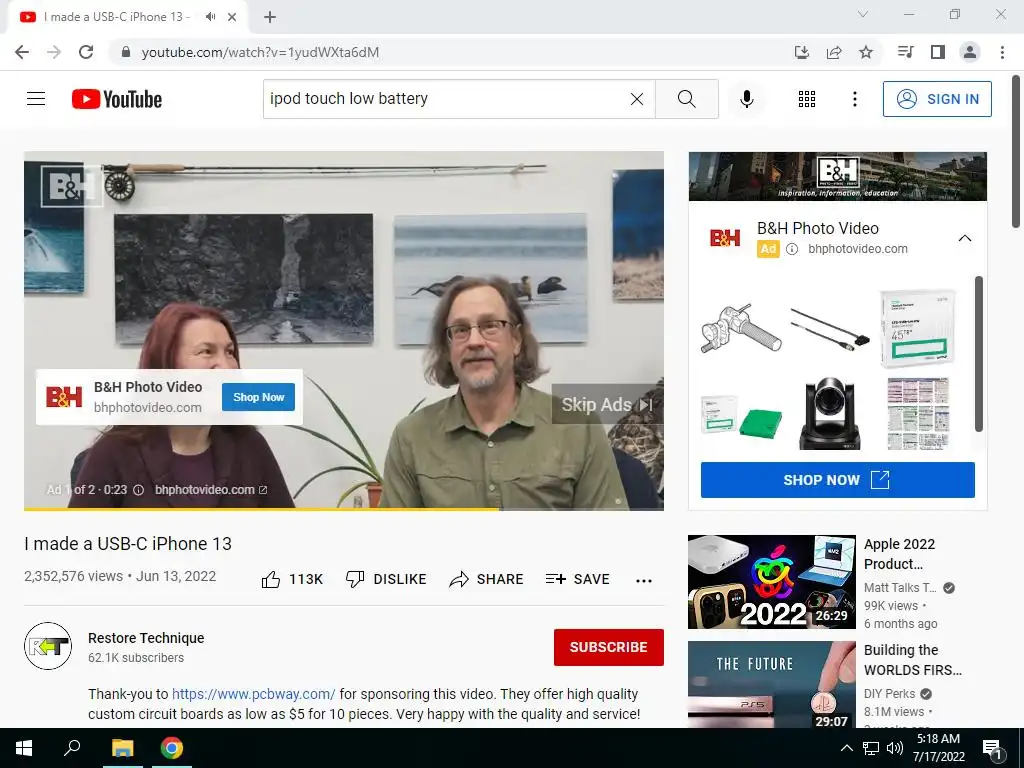This screenshot has height=768, width=1024.
Task: View site info lock icon
Action: (x=126, y=52)
